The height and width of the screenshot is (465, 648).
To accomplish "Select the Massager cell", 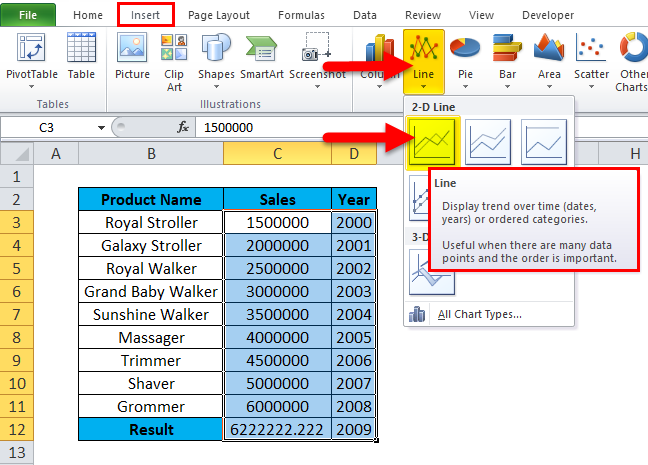I will coord(151,338).
